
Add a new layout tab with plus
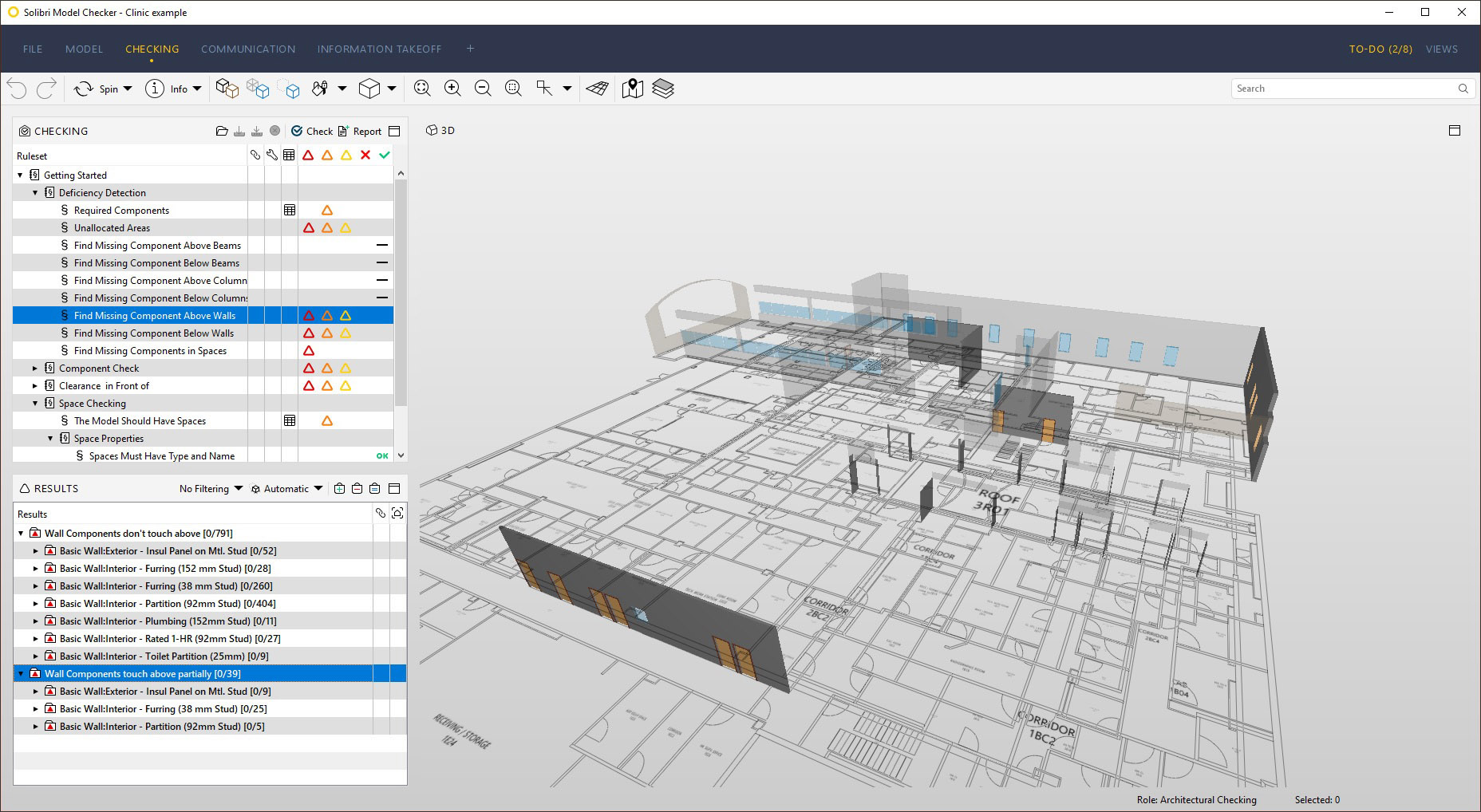tap(470, 49)
